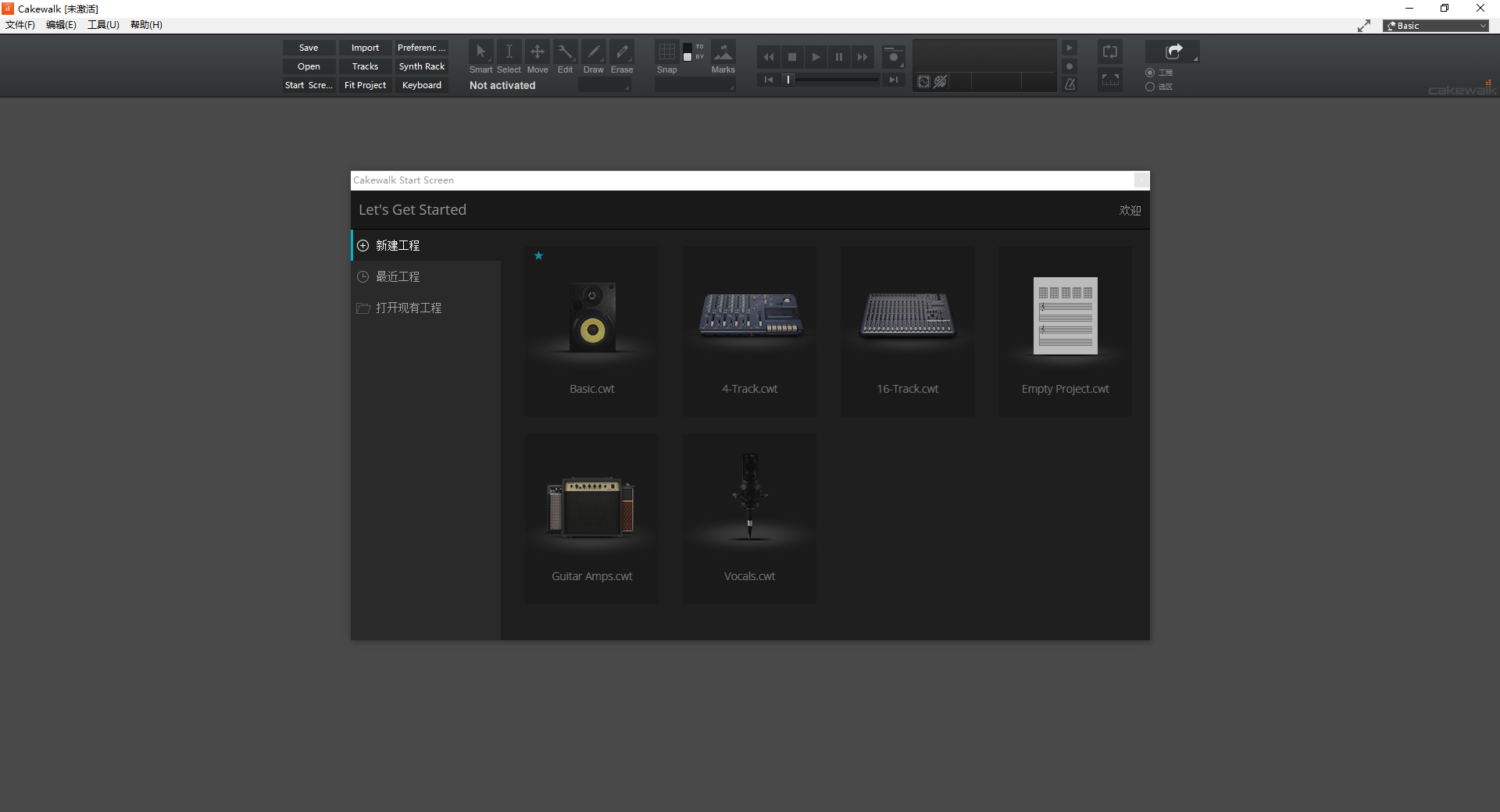The width and height of the screenshot is (1500, 812).
Task: Click the Open button
Action: (x=309, y=66)
